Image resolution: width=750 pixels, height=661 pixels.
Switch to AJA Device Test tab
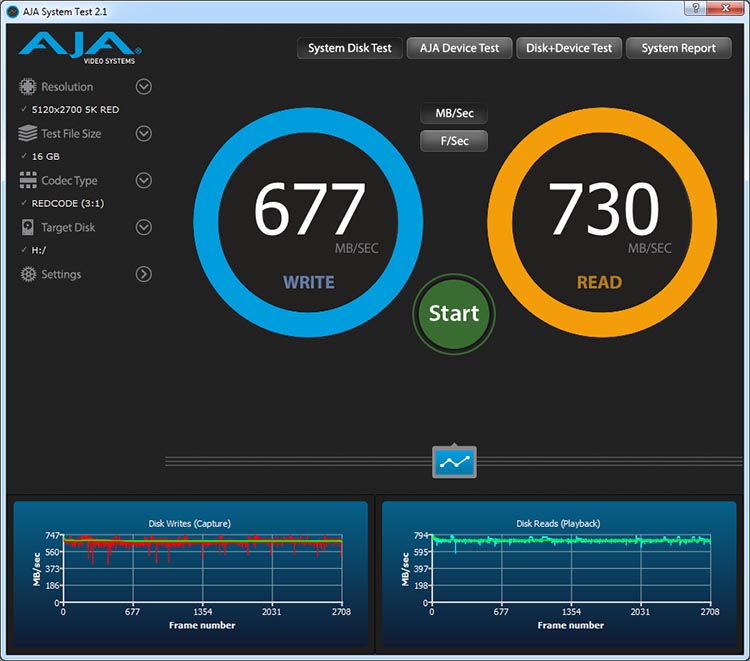459,48
